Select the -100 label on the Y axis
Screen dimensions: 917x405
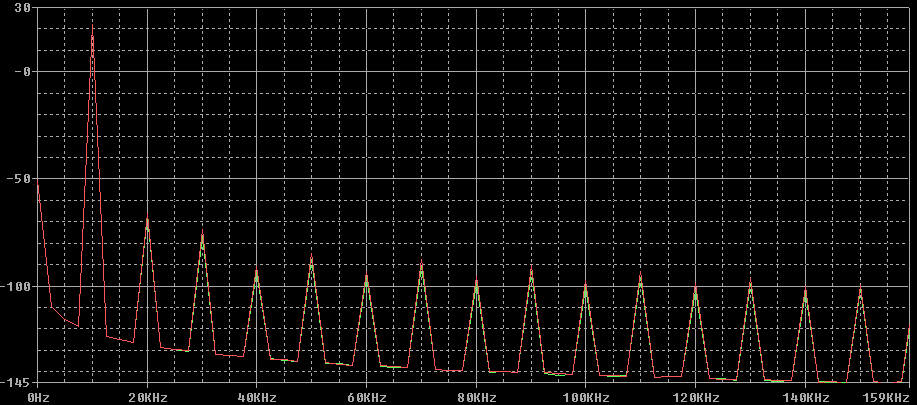point(15,286)
